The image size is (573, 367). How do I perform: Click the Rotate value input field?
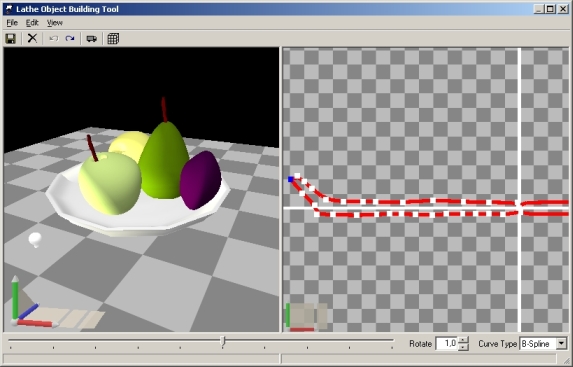pos(447,344)
